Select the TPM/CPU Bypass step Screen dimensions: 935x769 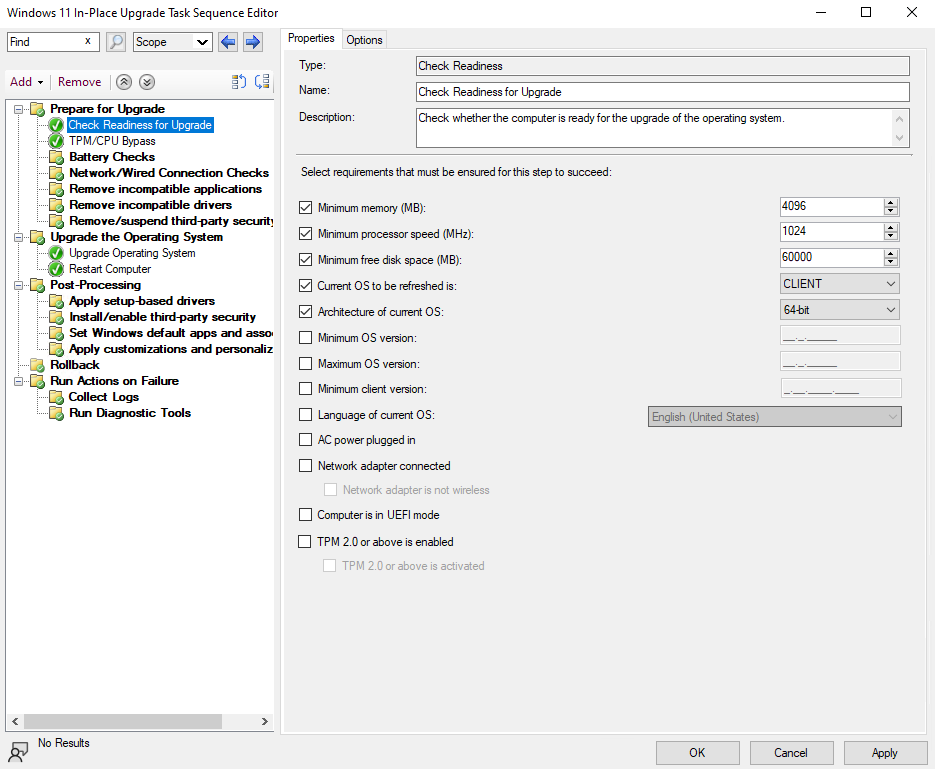(x=112, y=141)
